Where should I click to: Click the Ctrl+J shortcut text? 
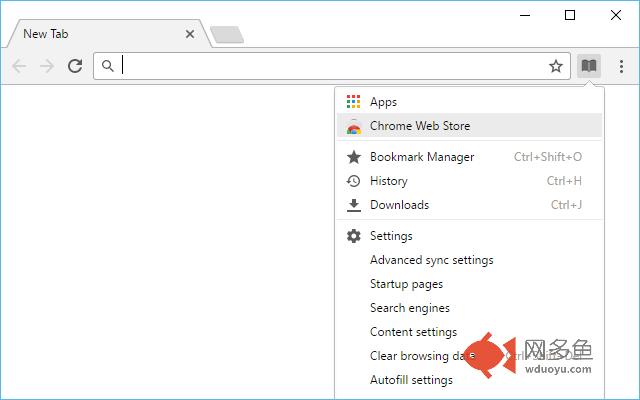[x=567, y=205]
